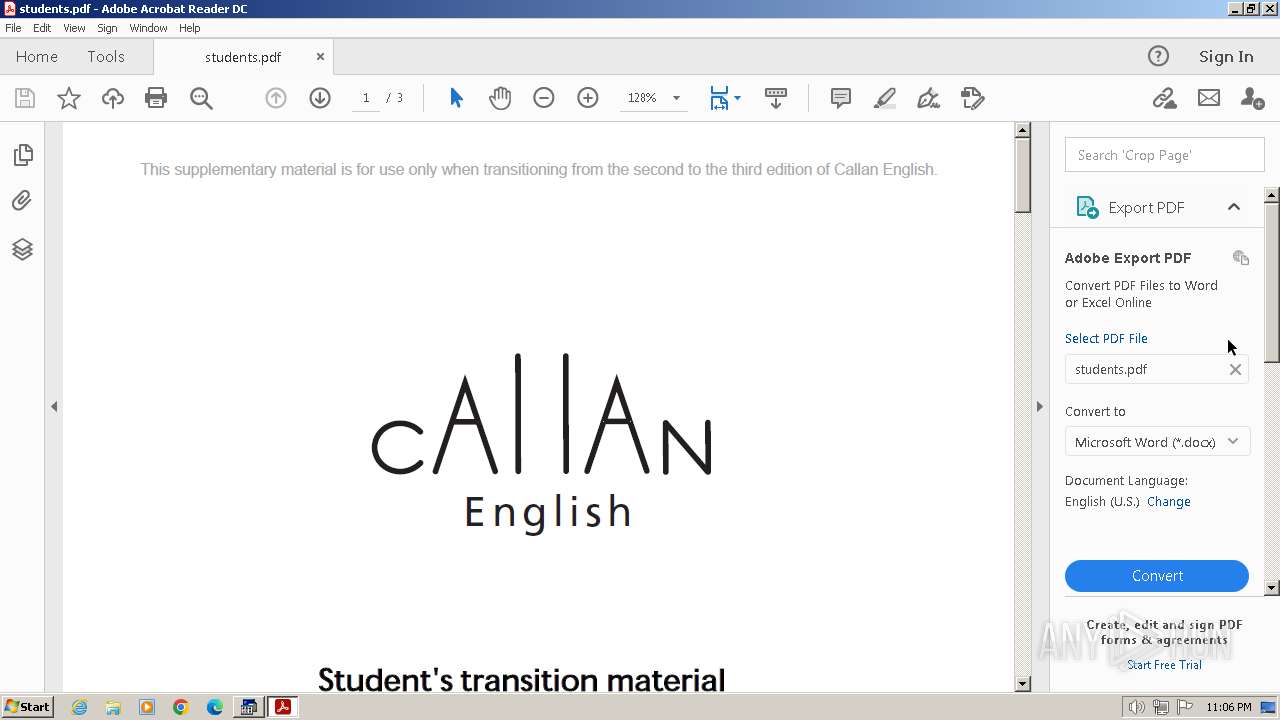Switch to the Tools tab
The height and width of the screenshot is (720, 1280).
(106, 57)
